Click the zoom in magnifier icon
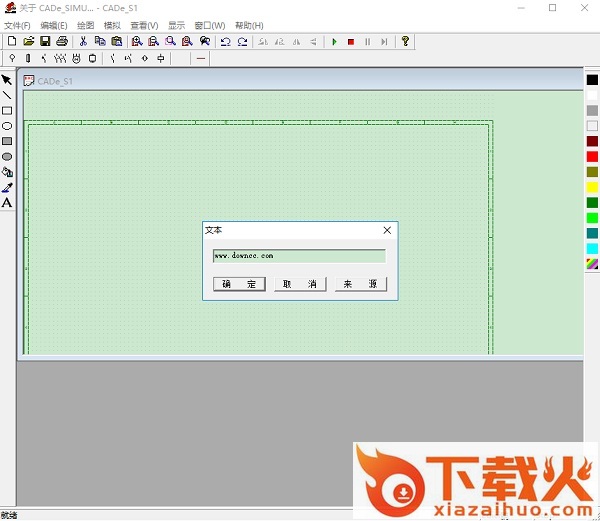This screenshot has width=600, height=521. [x=137, y=41]
